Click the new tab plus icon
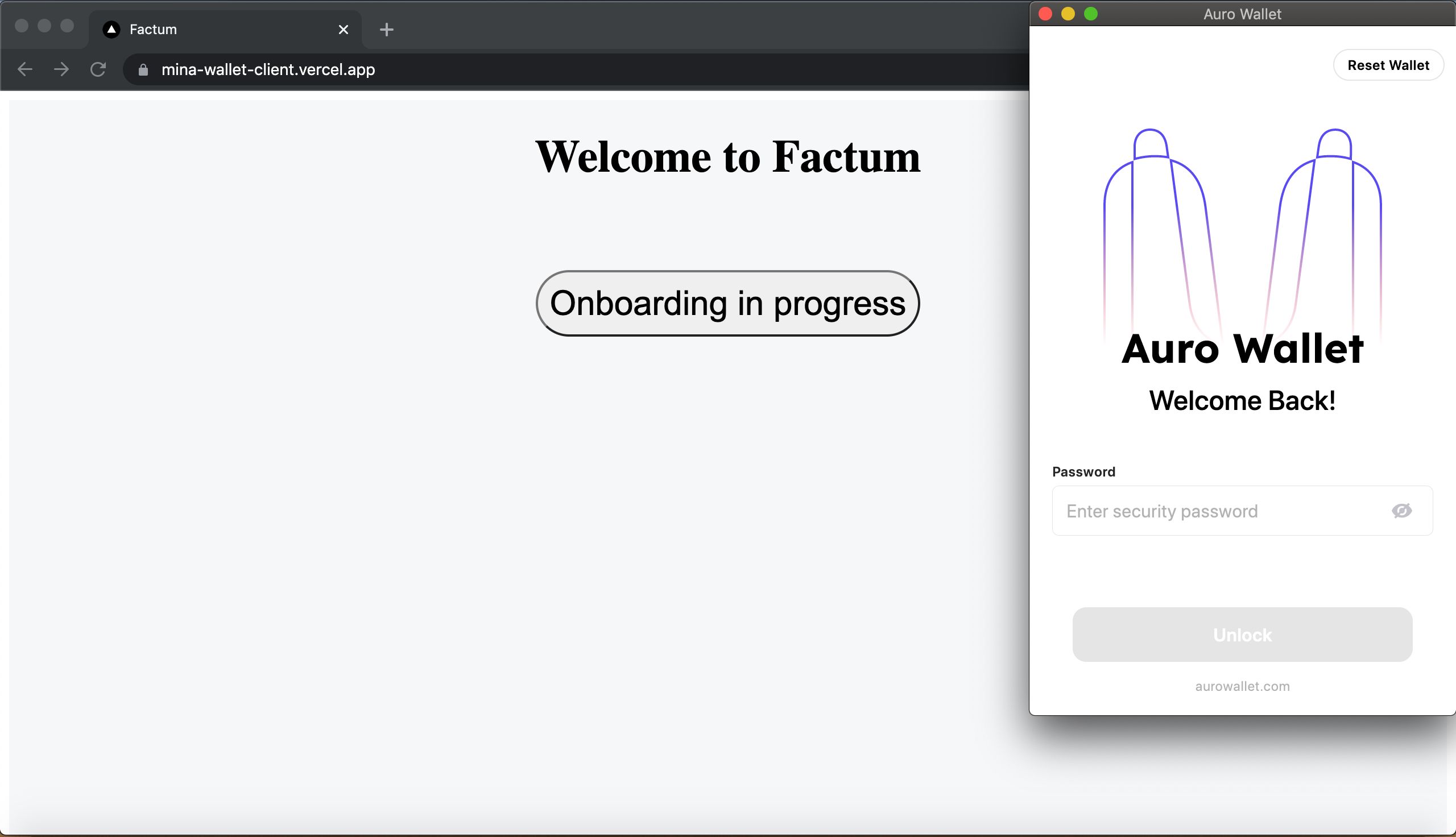 pos(387,29)
